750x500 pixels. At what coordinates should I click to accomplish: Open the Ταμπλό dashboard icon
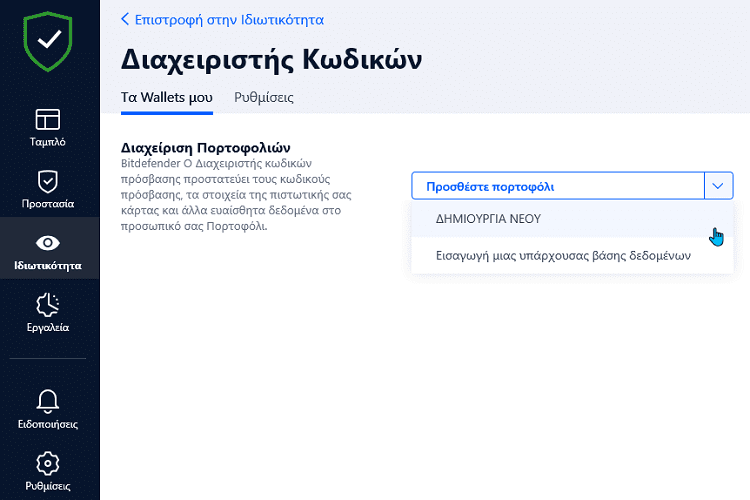48,119
